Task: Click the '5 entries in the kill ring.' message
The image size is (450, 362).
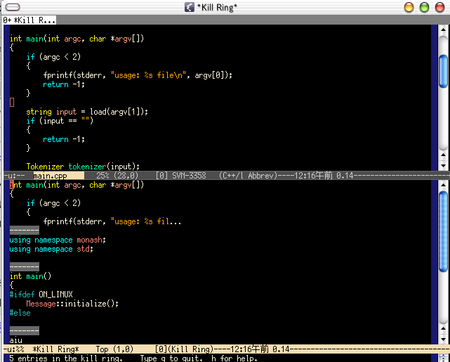Action: click(x=66, y=358)
